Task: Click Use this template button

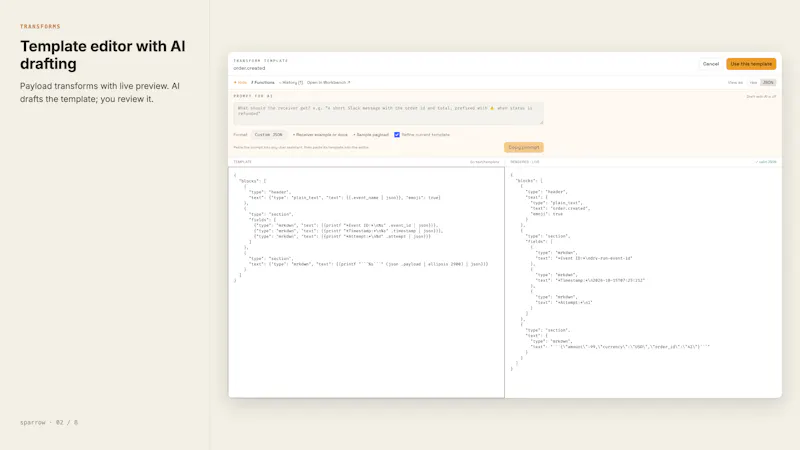Action: click(751, 64)
